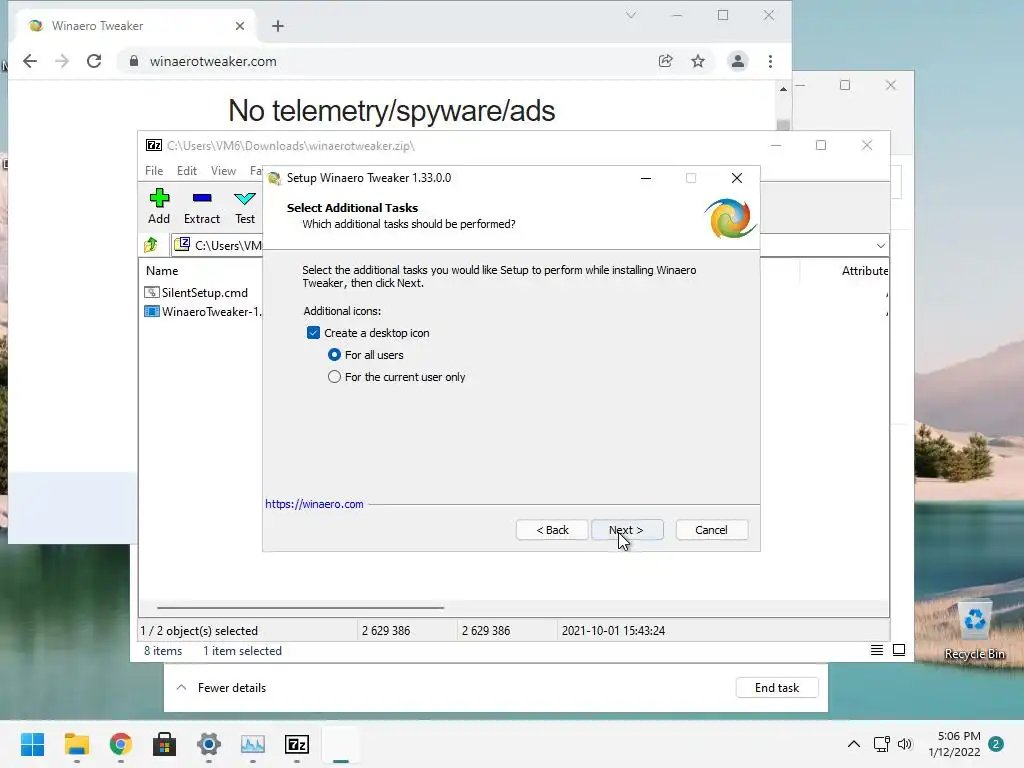Expand the 7-Zip address path dropdown

click(x=880, y=246)
